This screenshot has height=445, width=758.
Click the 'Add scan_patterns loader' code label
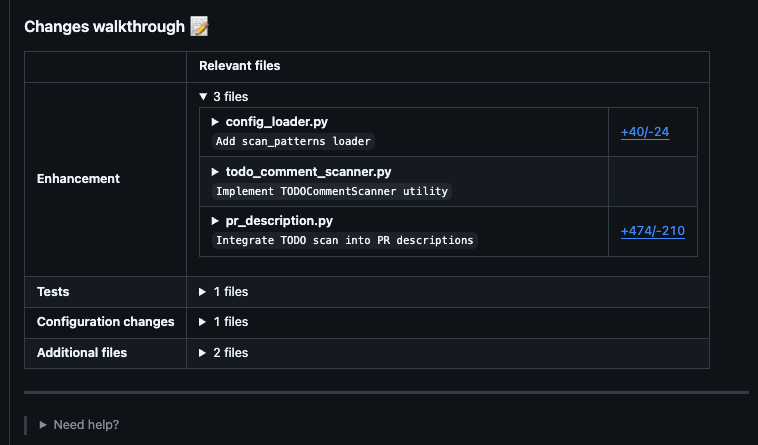coord(294,141)
